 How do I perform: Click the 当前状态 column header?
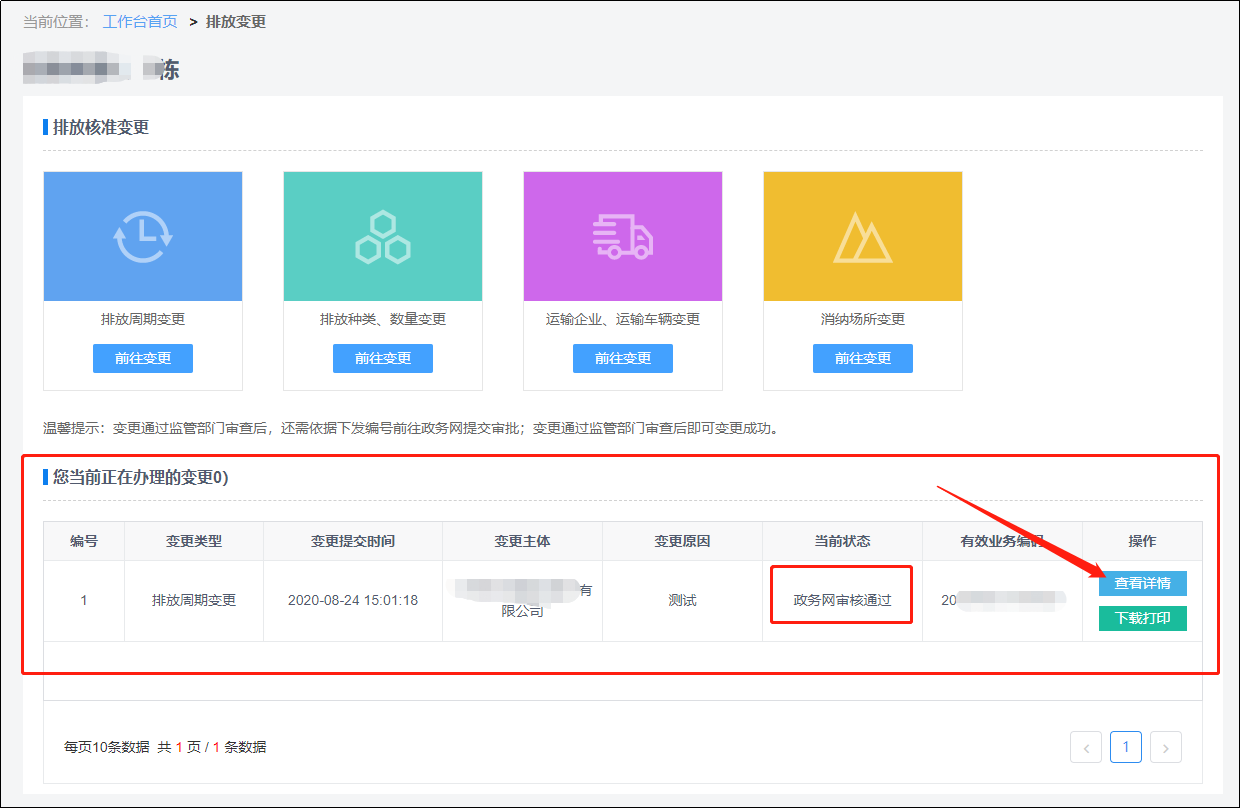(842, 541)
